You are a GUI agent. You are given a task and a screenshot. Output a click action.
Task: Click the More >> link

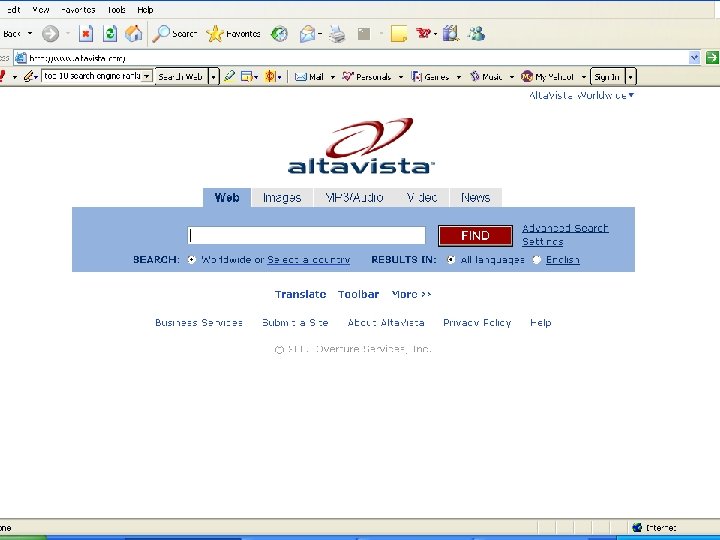point(411,294)
